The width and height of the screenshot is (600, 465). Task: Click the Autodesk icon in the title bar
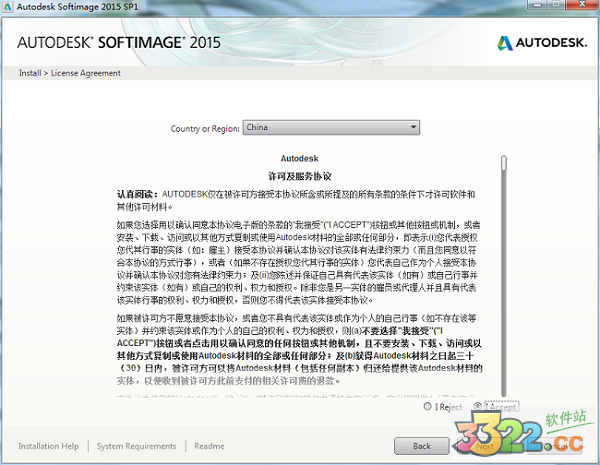[x=9, y=8]
